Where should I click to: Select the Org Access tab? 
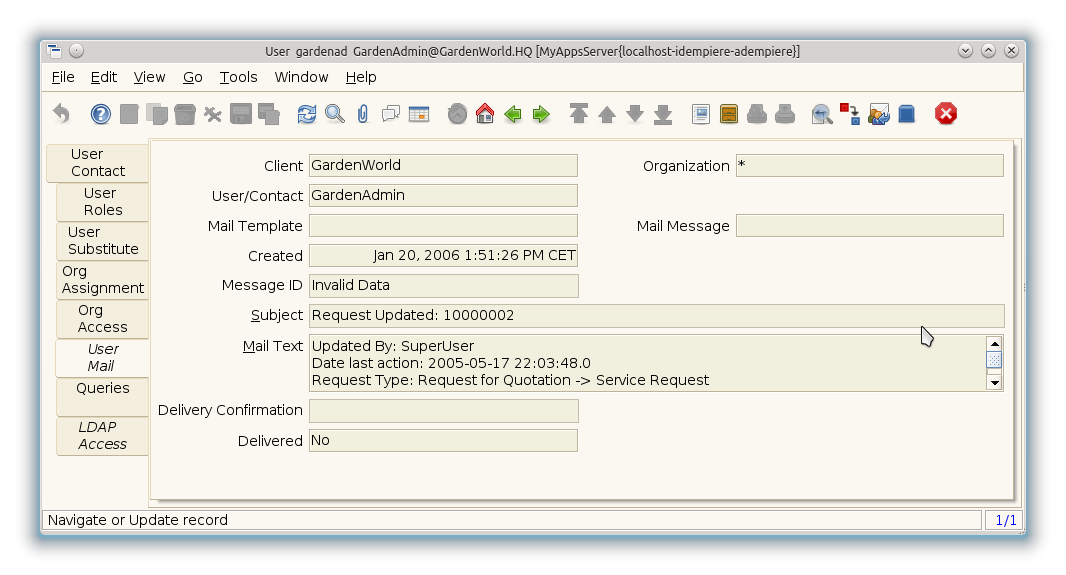(102, 319)
